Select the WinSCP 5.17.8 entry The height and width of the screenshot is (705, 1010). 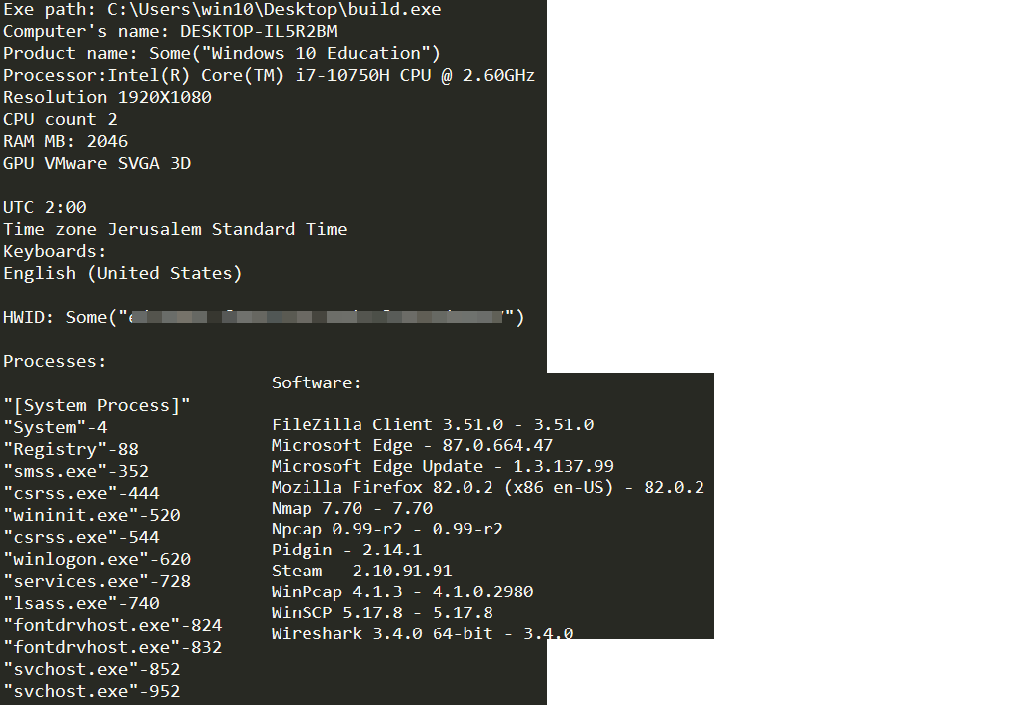(x=382, y=613)
